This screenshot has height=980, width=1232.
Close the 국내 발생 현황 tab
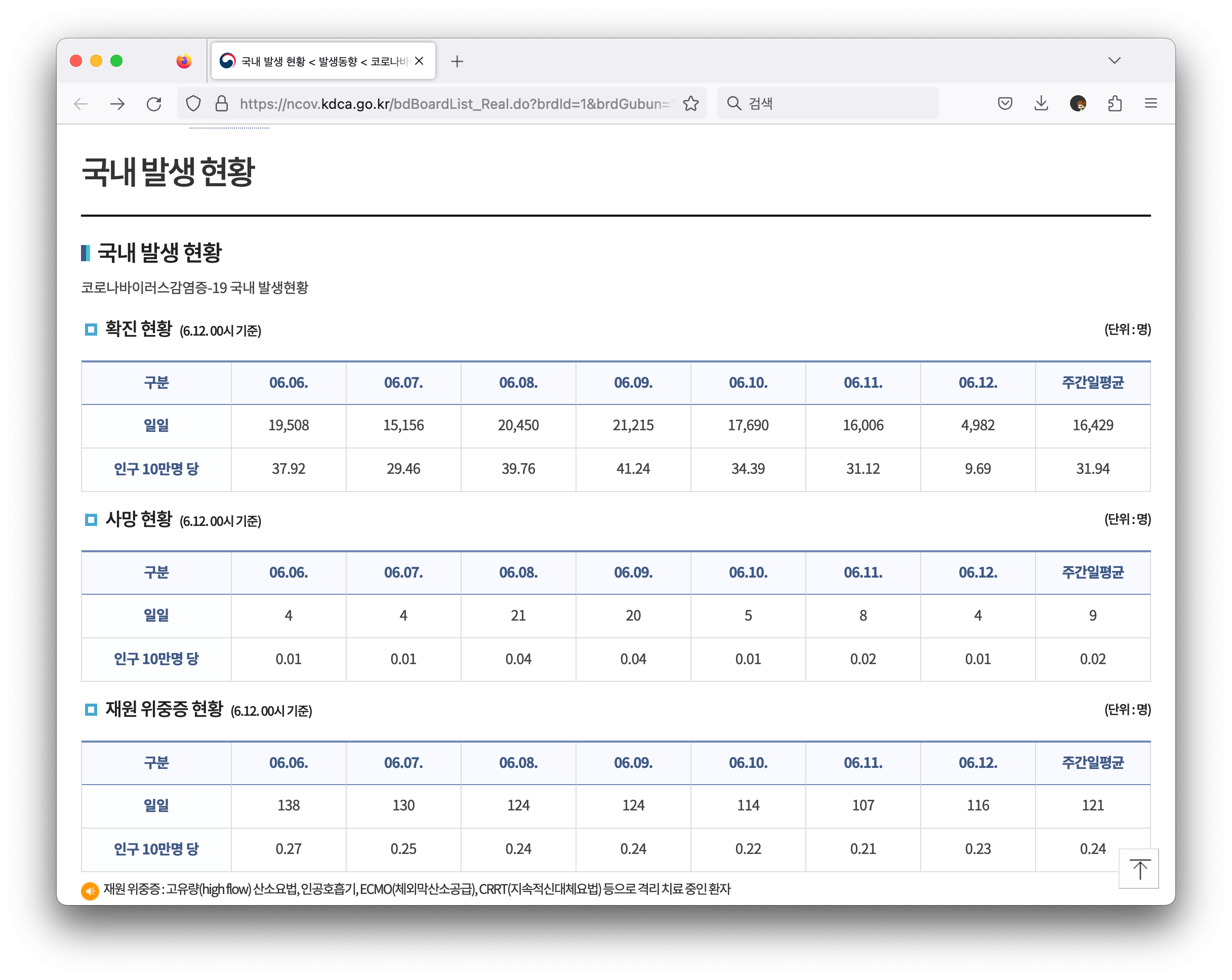420,61
